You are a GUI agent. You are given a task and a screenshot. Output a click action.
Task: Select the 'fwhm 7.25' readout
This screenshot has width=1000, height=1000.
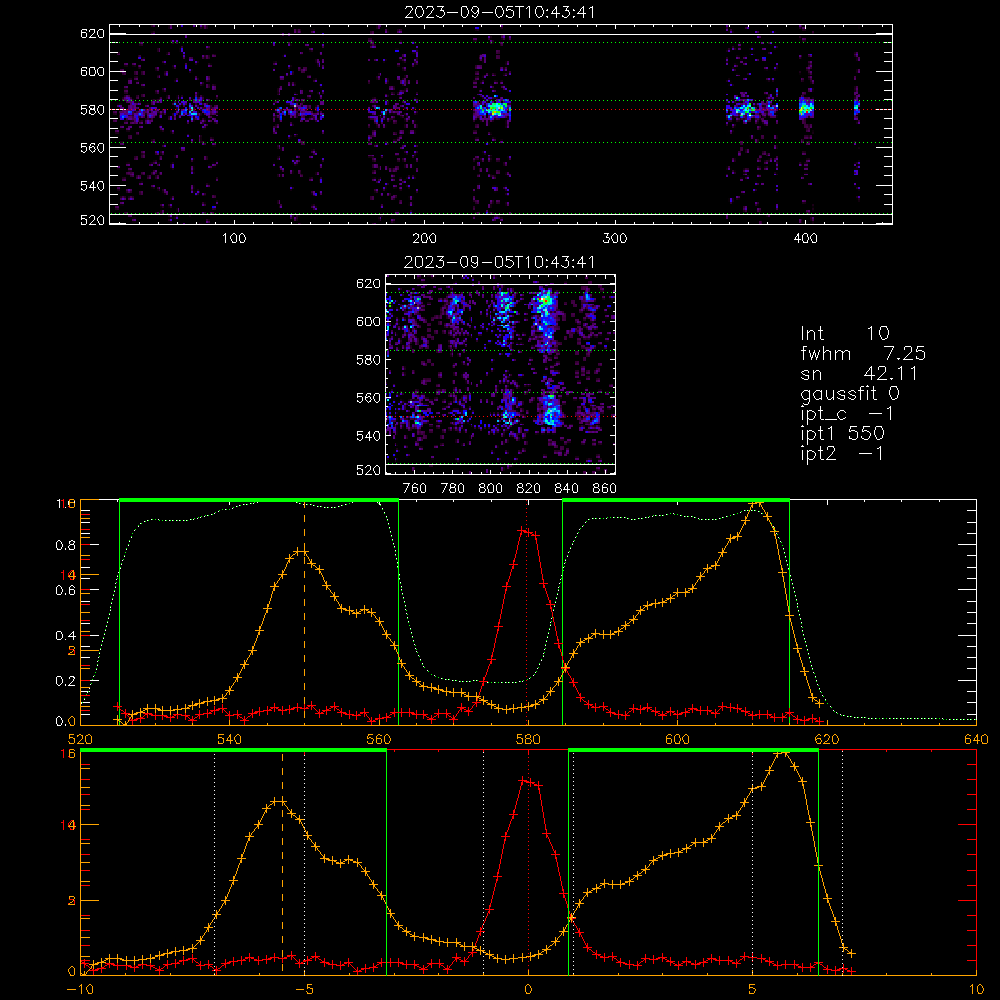(863, 353)
